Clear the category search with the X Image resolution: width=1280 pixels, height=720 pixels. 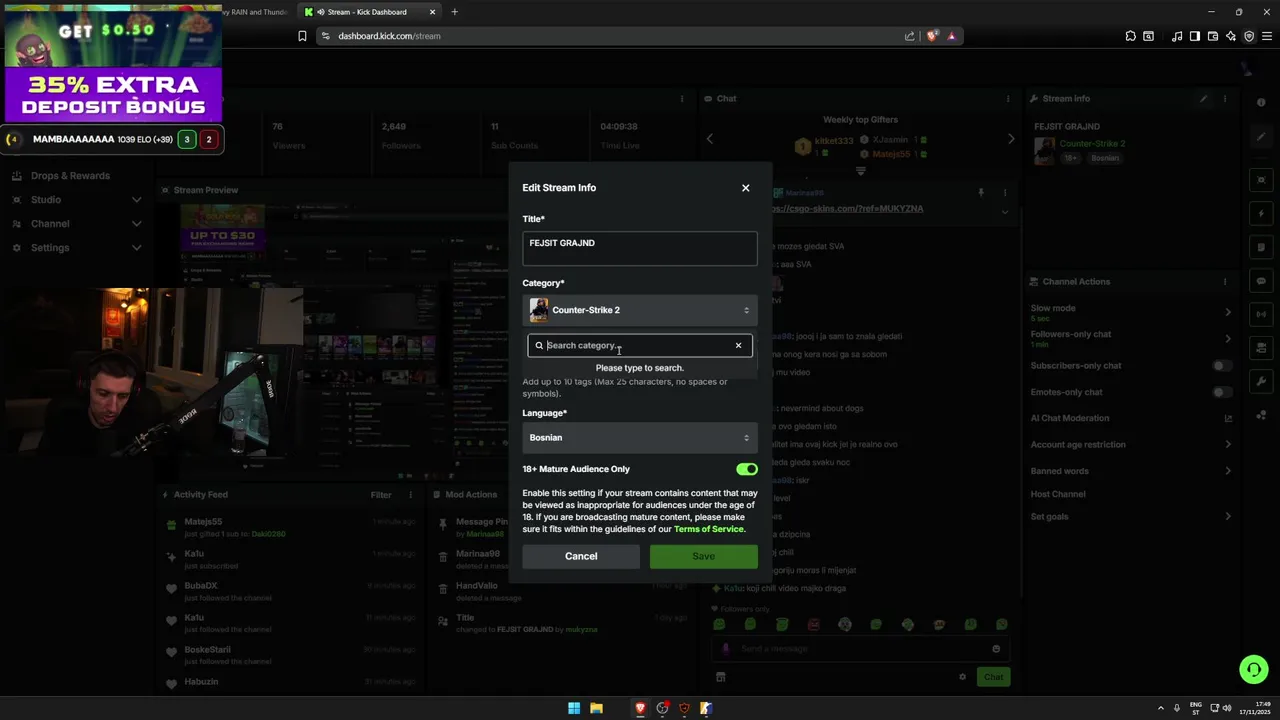[739, 346]
